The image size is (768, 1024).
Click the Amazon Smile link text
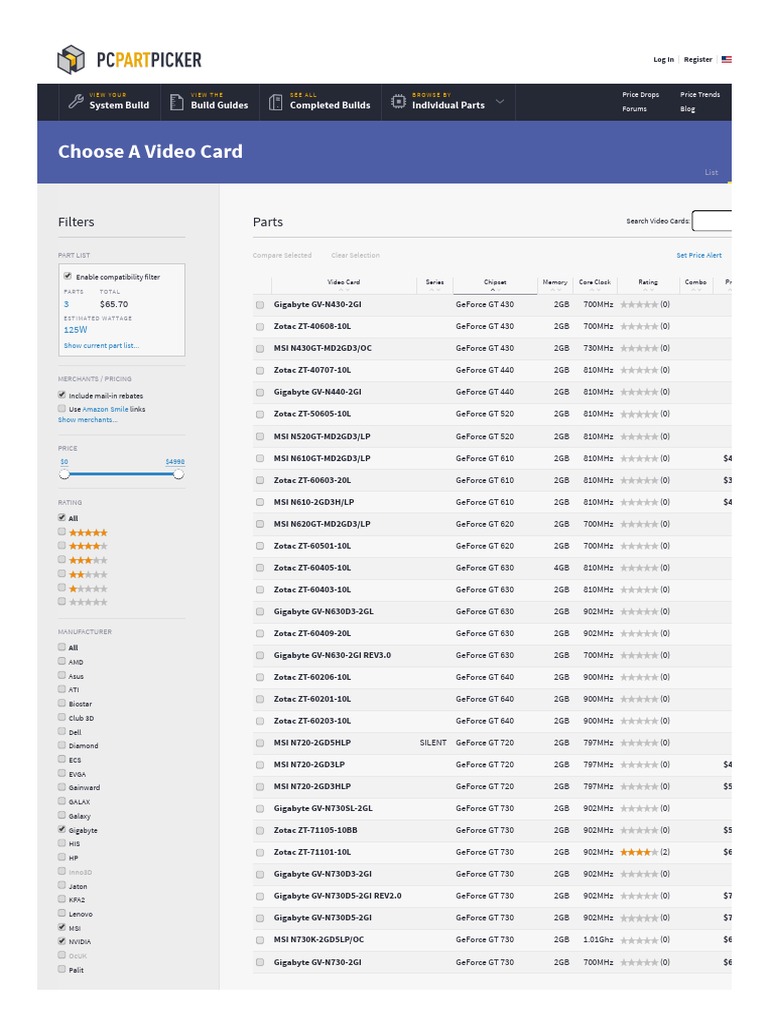coord(105,409)
